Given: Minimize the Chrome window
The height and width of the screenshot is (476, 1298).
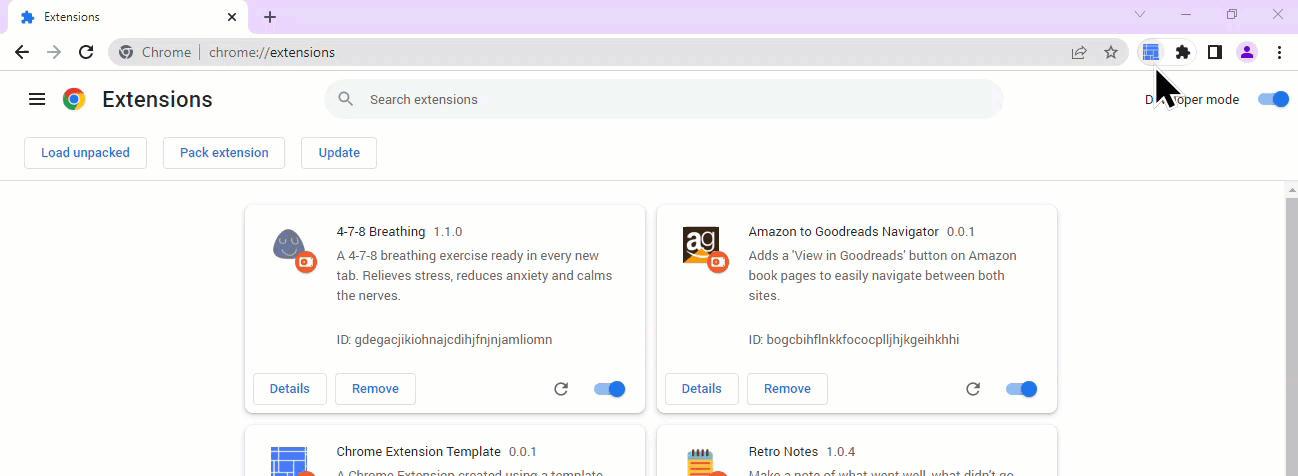Looking at the screenshot, I should click(x=1185, y=14).
